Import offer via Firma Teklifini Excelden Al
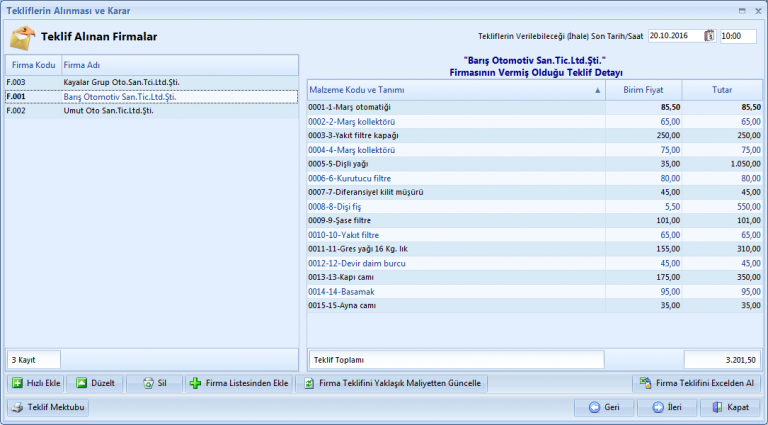 tap(696, 383)
